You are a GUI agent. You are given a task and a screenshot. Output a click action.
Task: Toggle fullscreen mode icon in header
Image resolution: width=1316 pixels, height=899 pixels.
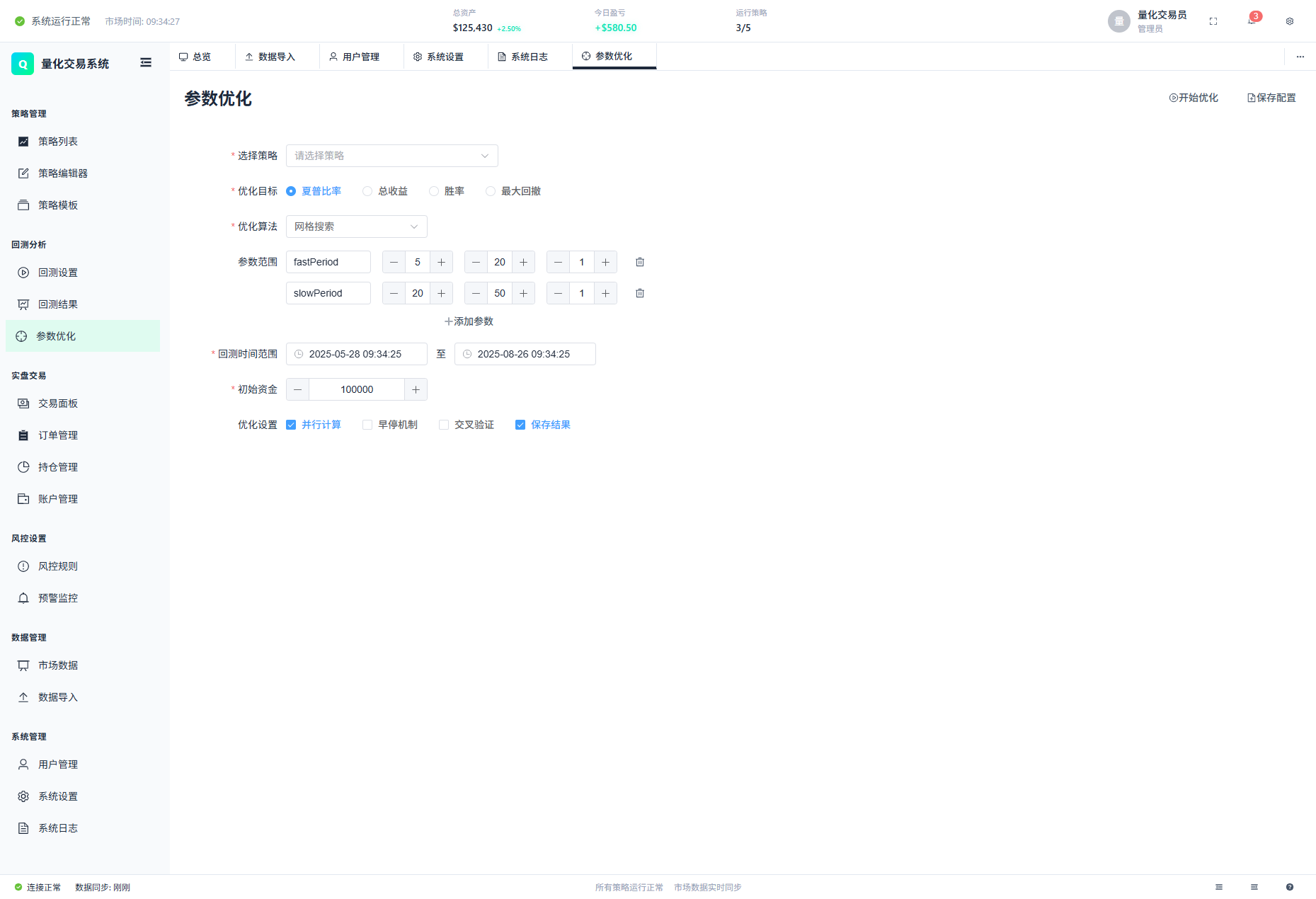pos(1213,21)
